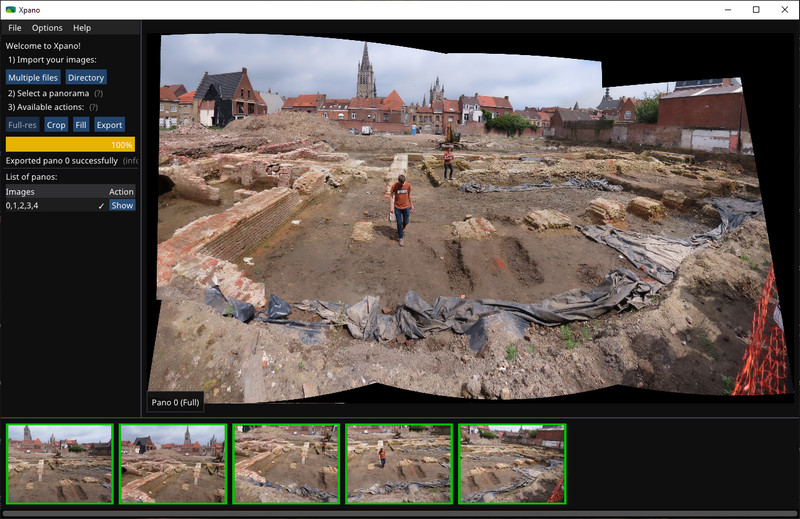Click 'Exported pano 0 successfully' status text
Viewport: 800px width, 519px height.
coord(62,161)
